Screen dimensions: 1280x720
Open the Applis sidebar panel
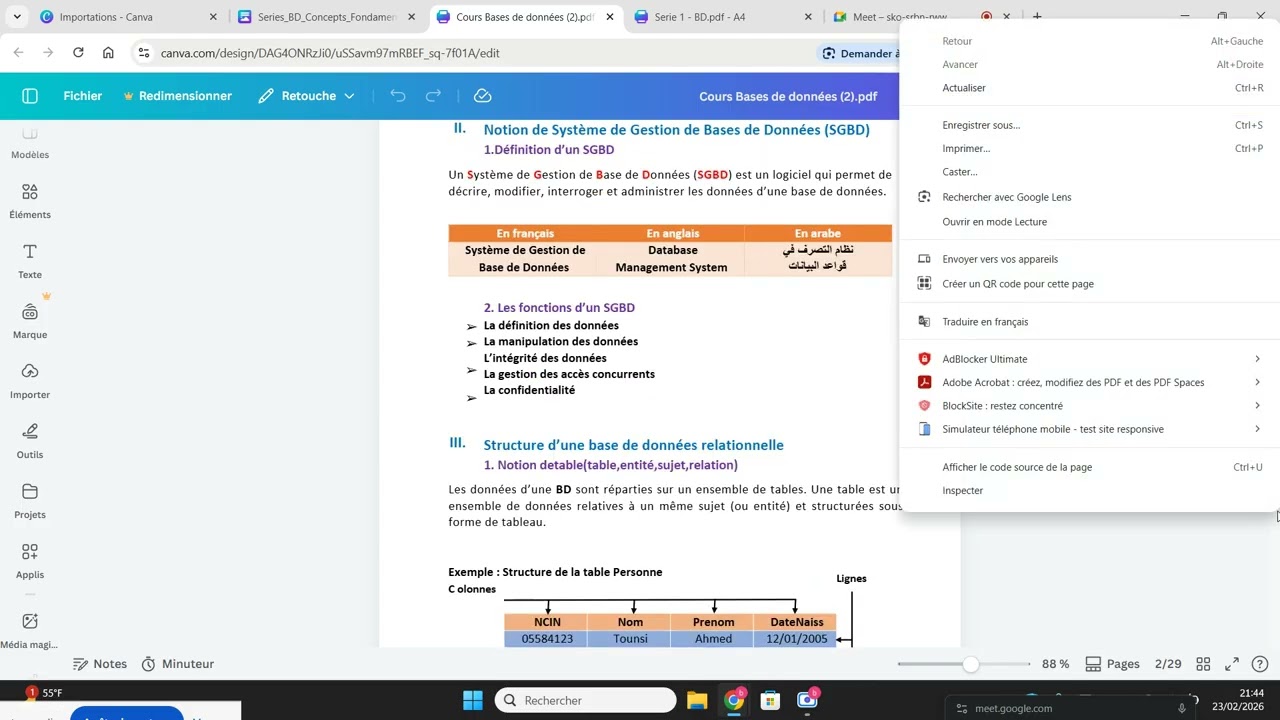(30, 561)
